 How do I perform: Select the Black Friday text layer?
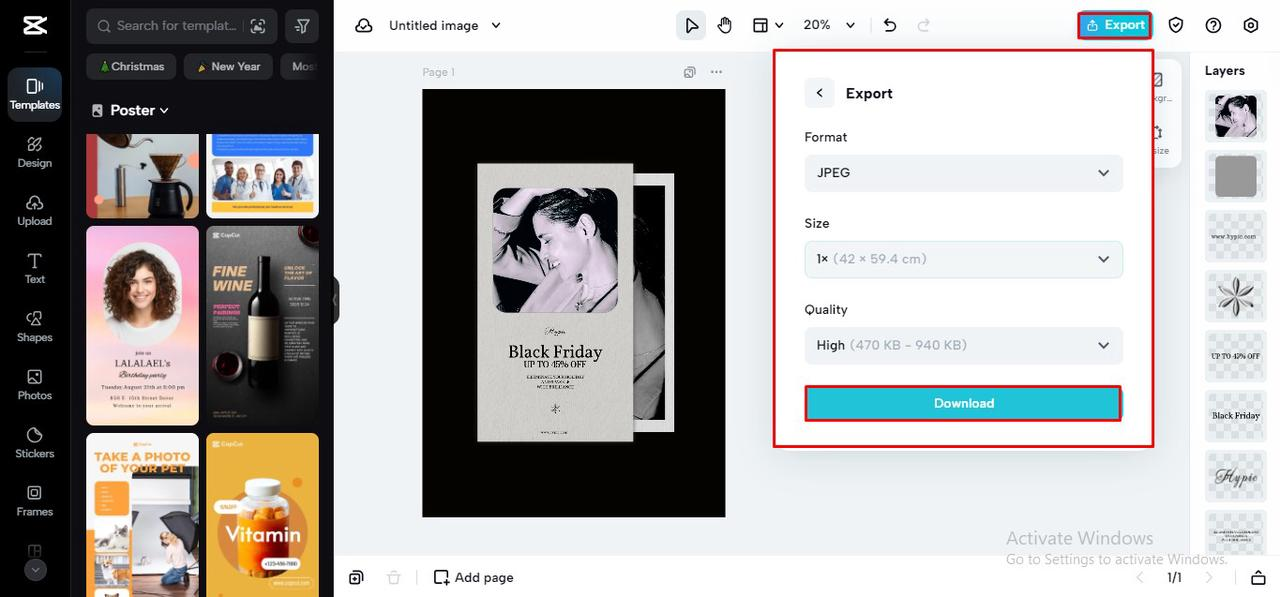1236,416
